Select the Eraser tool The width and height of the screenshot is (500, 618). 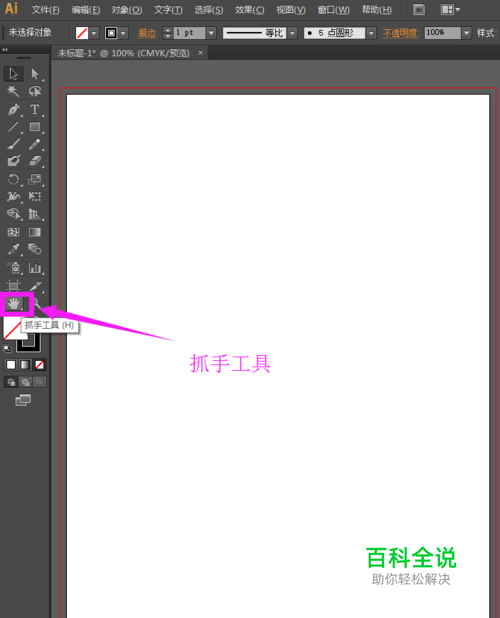click(x=35, y=161)
